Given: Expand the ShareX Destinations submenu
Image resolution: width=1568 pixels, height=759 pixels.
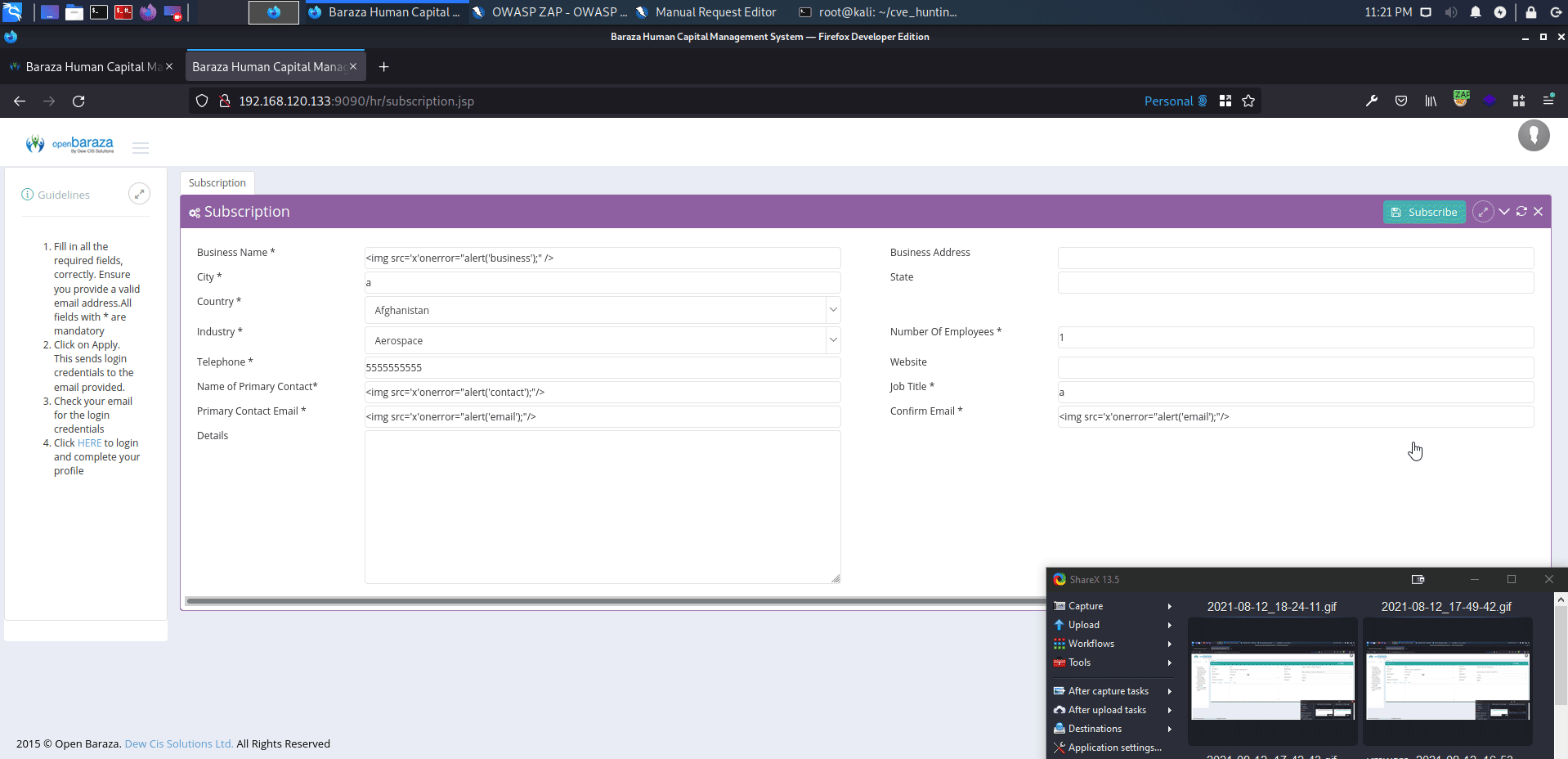Looking at the screenshot, I should tap(1113, 729).
